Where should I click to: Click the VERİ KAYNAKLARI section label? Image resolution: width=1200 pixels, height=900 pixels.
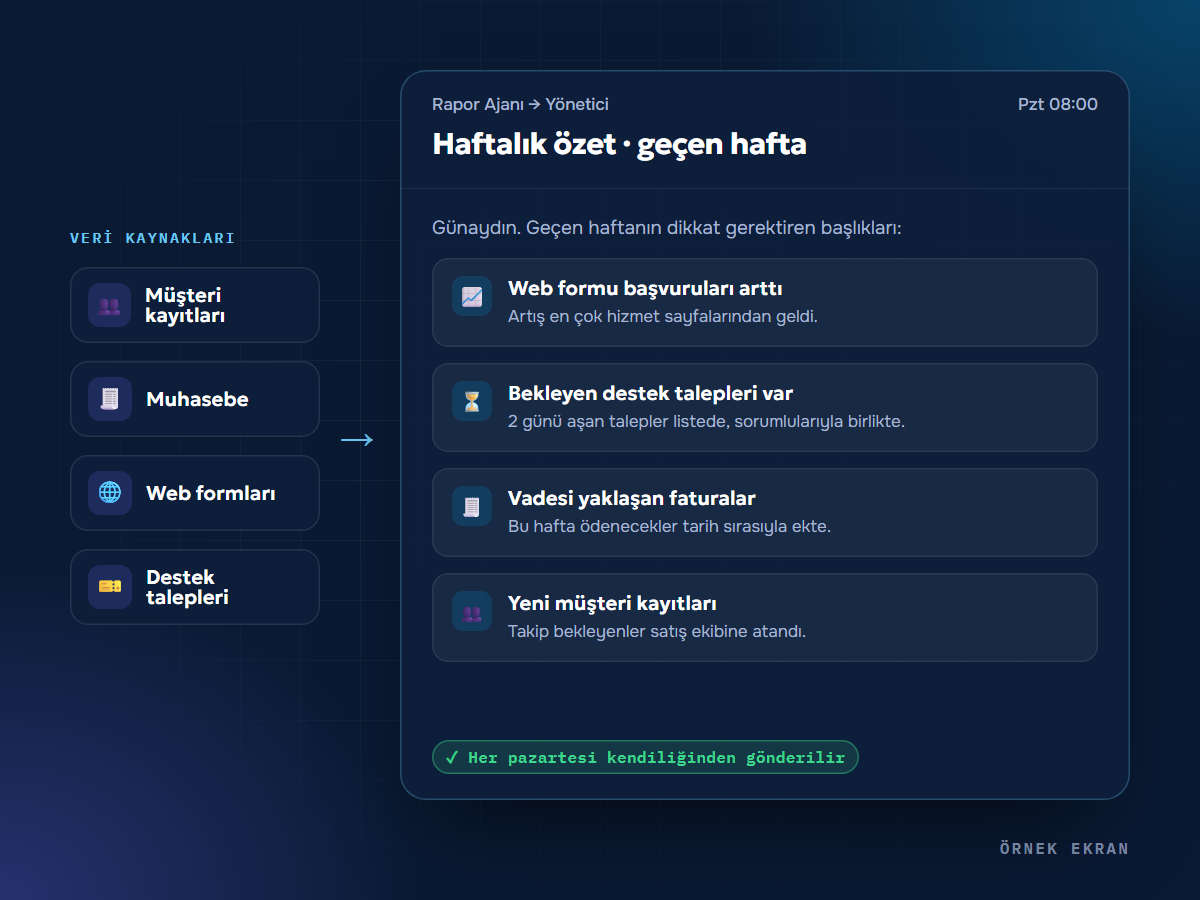pyautogui.click(x=153, y=238)
